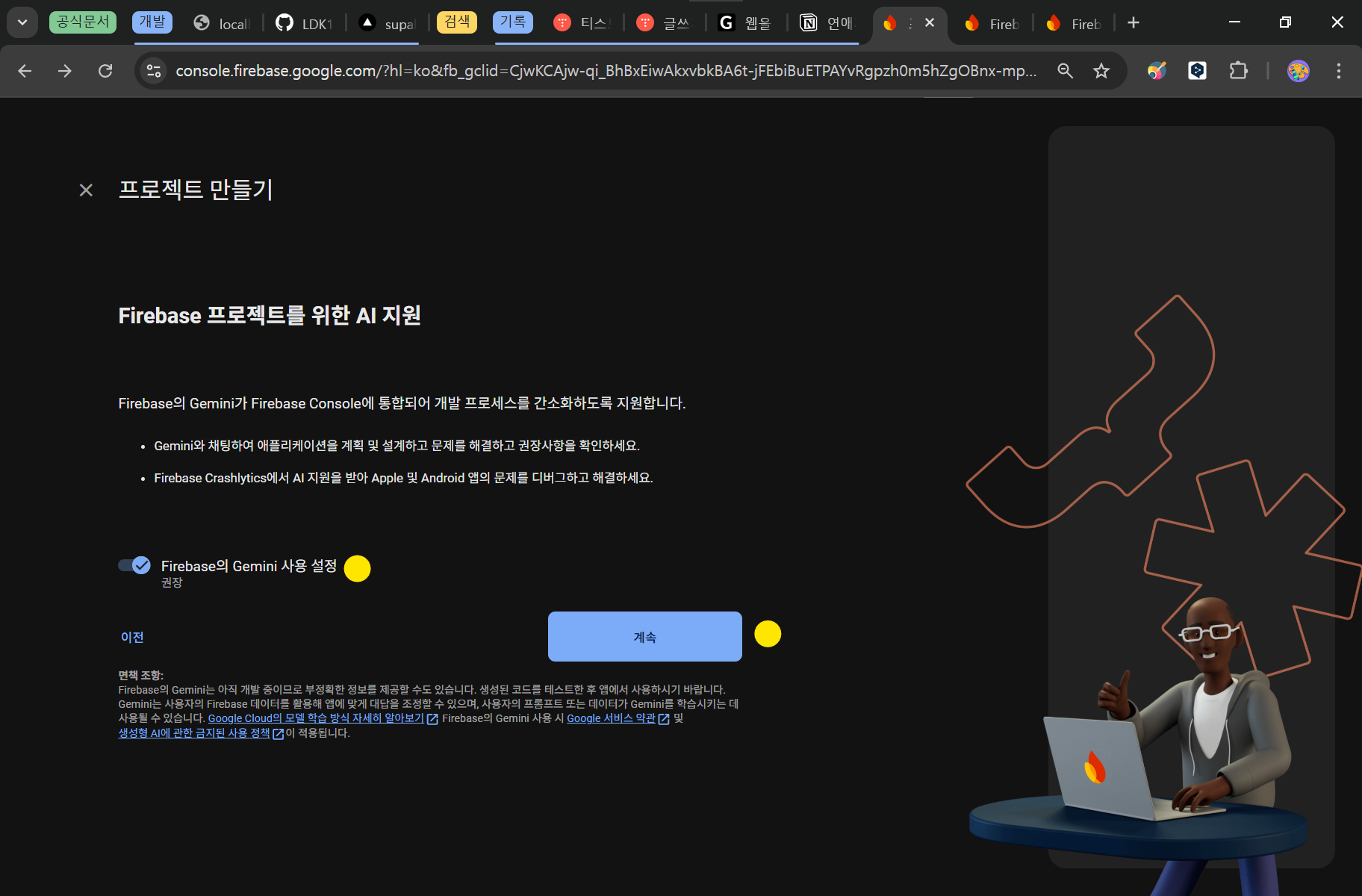This screenshot has width=1362, height=896.
Task: Click the 계속 continue button
Action: coord(645,637)
